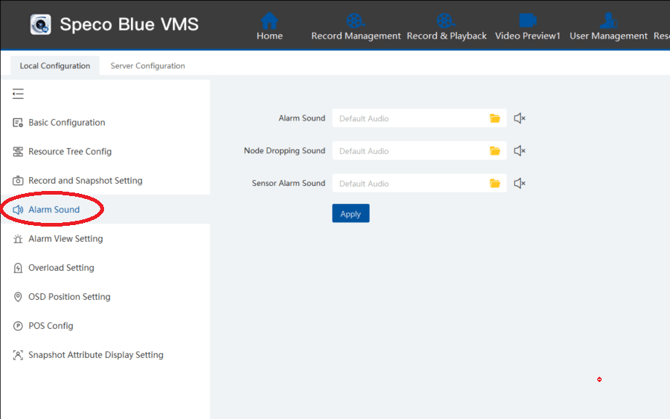Open Record Management from top bar
Viewport: 670px width, 419px height.
(355, 25)
